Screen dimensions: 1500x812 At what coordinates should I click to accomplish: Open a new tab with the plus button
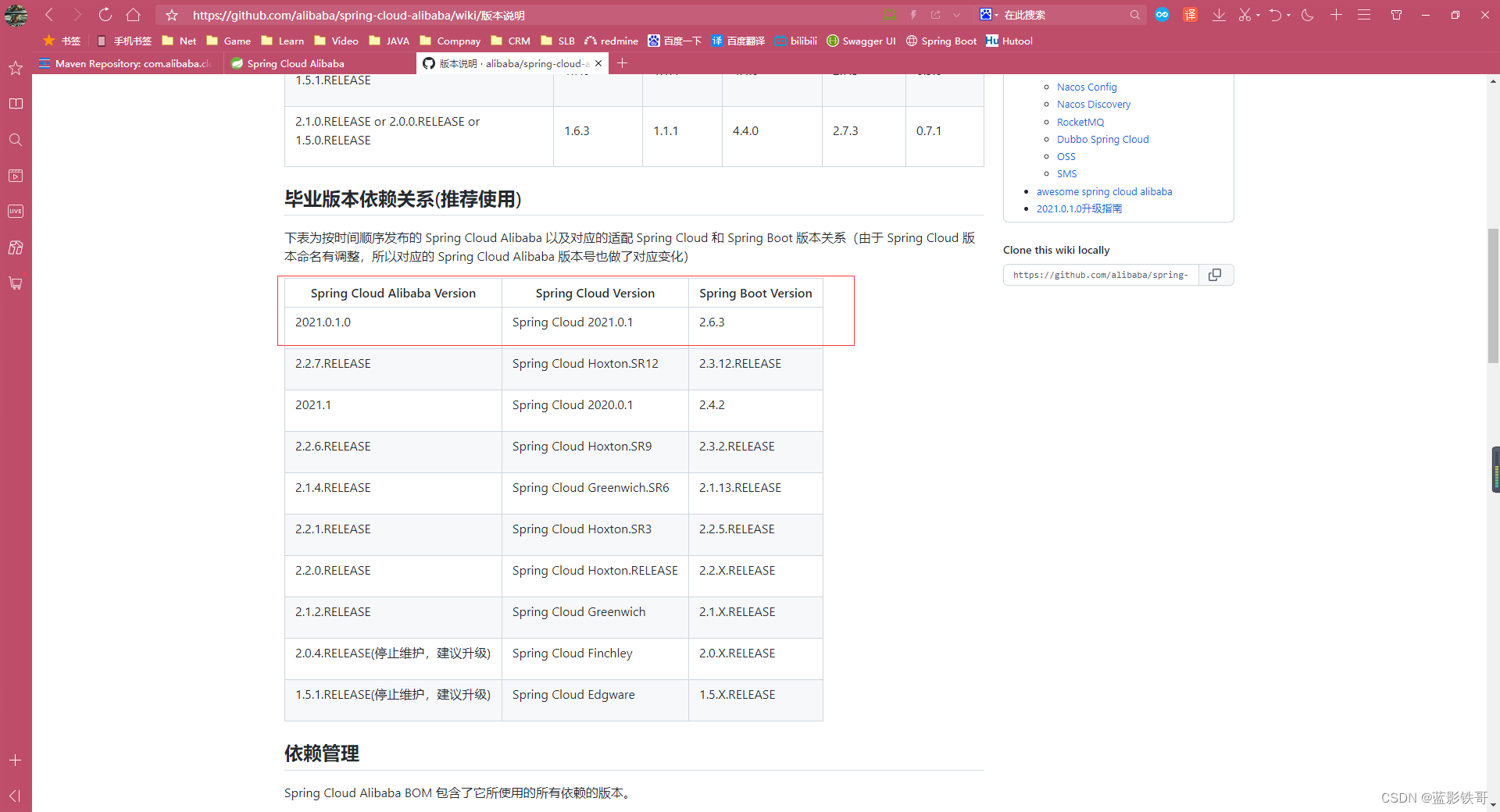tap(622, 63)
